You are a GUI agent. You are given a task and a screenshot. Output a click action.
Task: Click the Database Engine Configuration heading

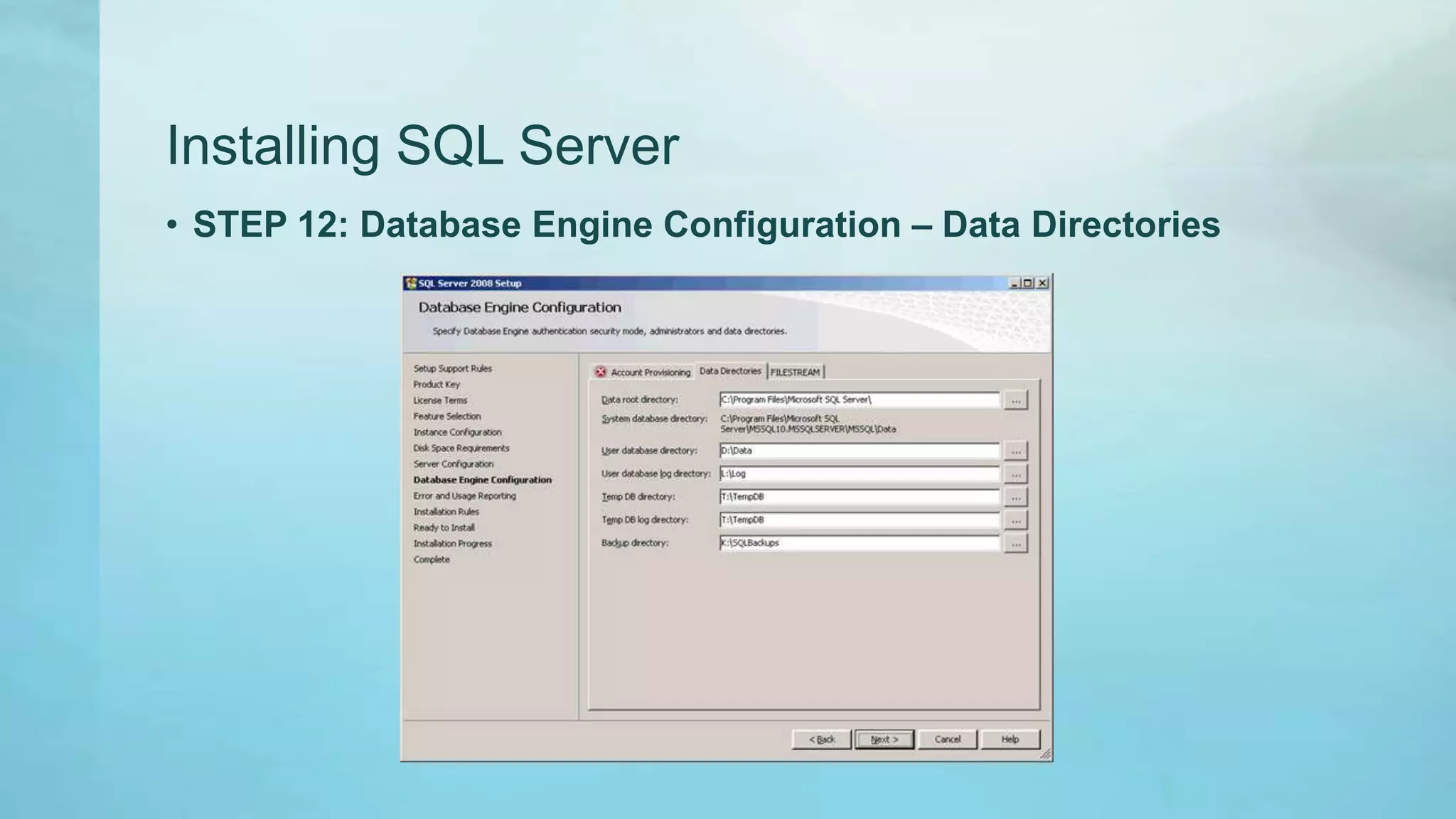520,308
